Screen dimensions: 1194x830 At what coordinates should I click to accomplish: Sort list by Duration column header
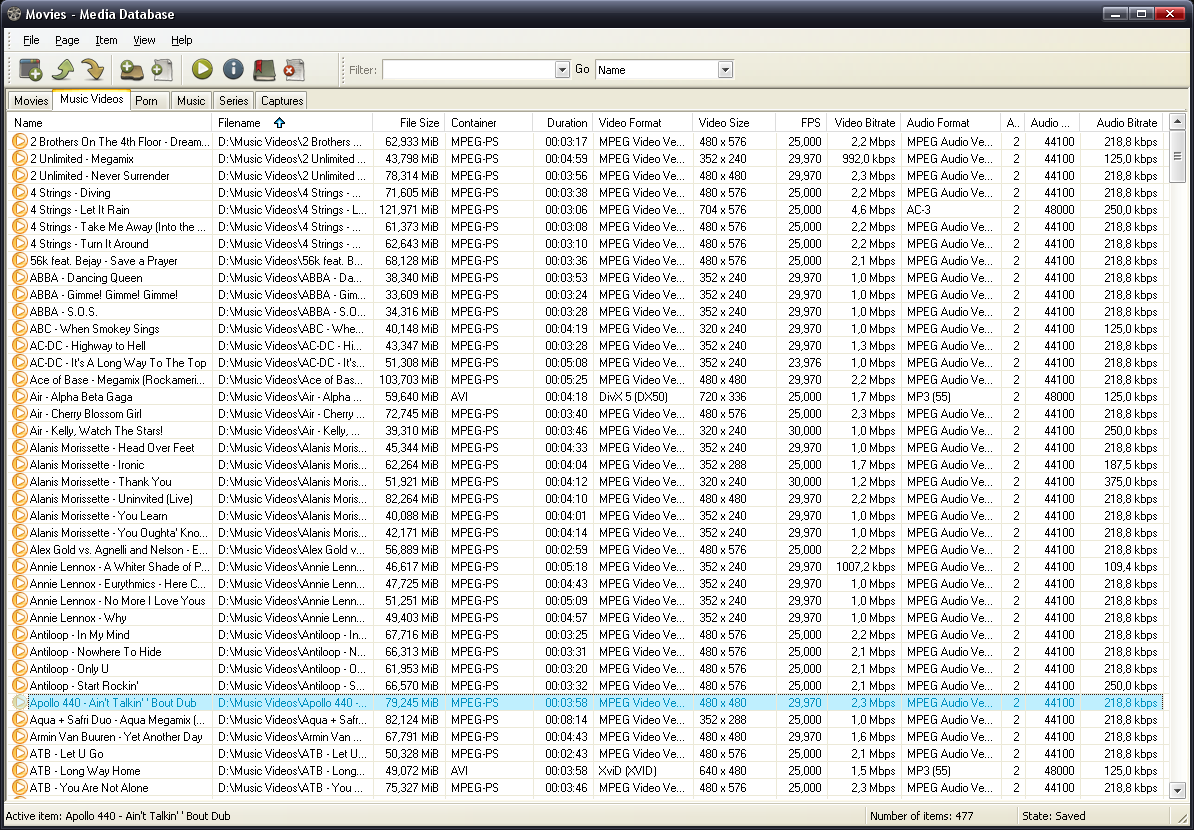point(567,123)
